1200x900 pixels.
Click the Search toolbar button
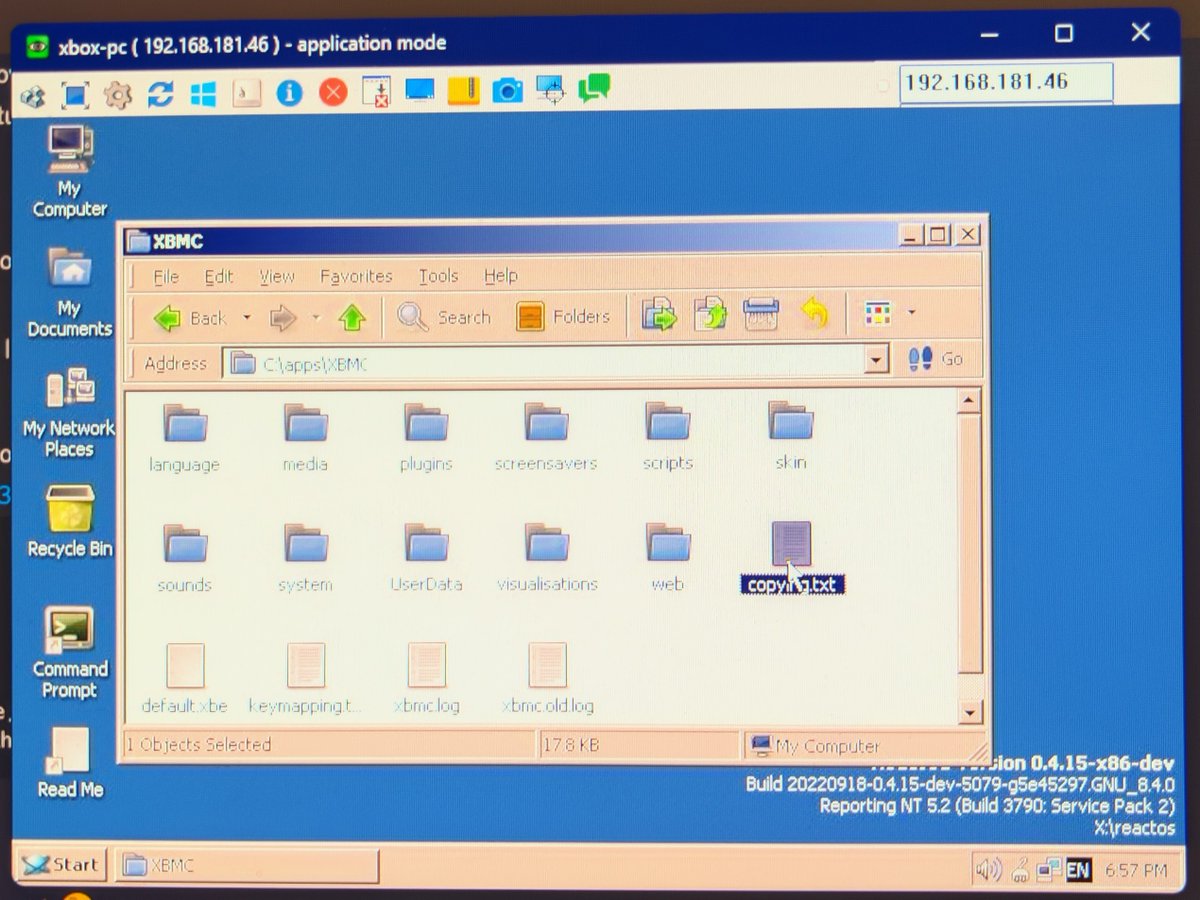(444, 317)
